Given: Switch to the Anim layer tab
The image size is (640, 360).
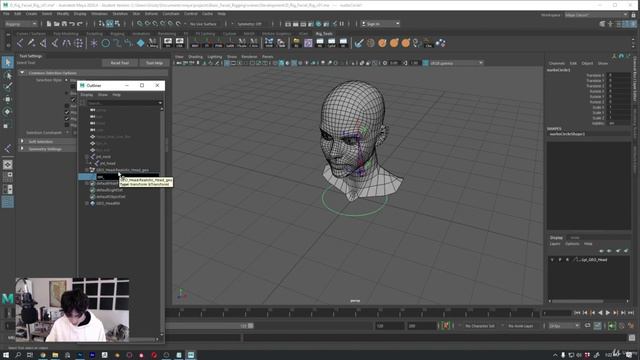Looking at the screenshot, I should (575, 238).
